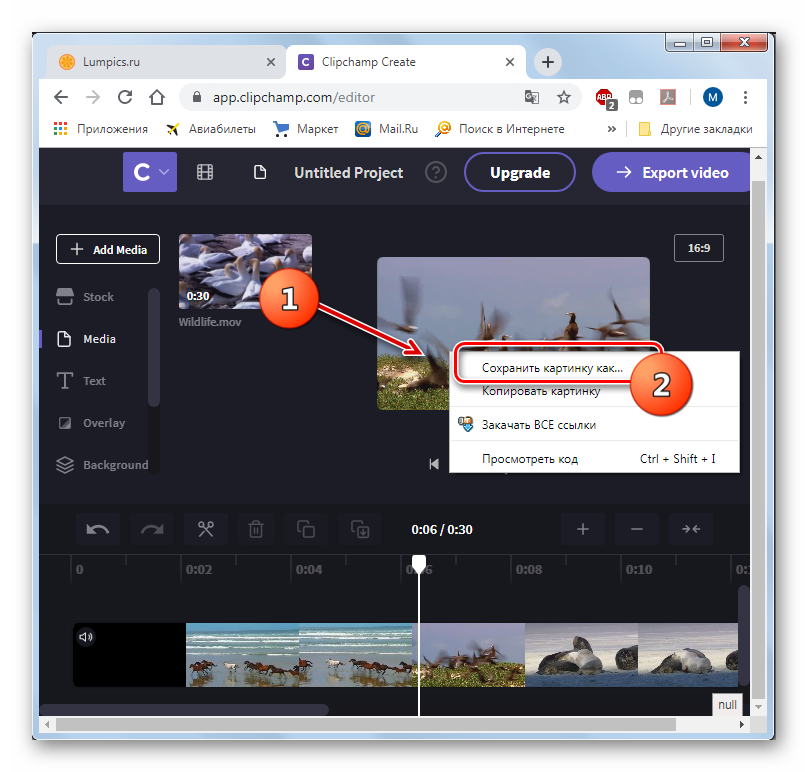Zoom out timeline with minus icon
Screen dimensions: 808x772
(x=637, y=530)
